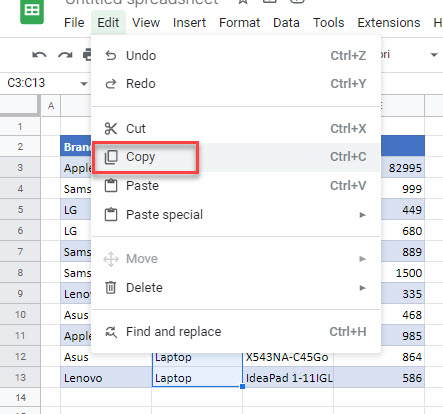Image resolution: width=443 pixels, height=414 pixels.
Task: Click the cell with value 335
Action: click(x=403, y=293)
